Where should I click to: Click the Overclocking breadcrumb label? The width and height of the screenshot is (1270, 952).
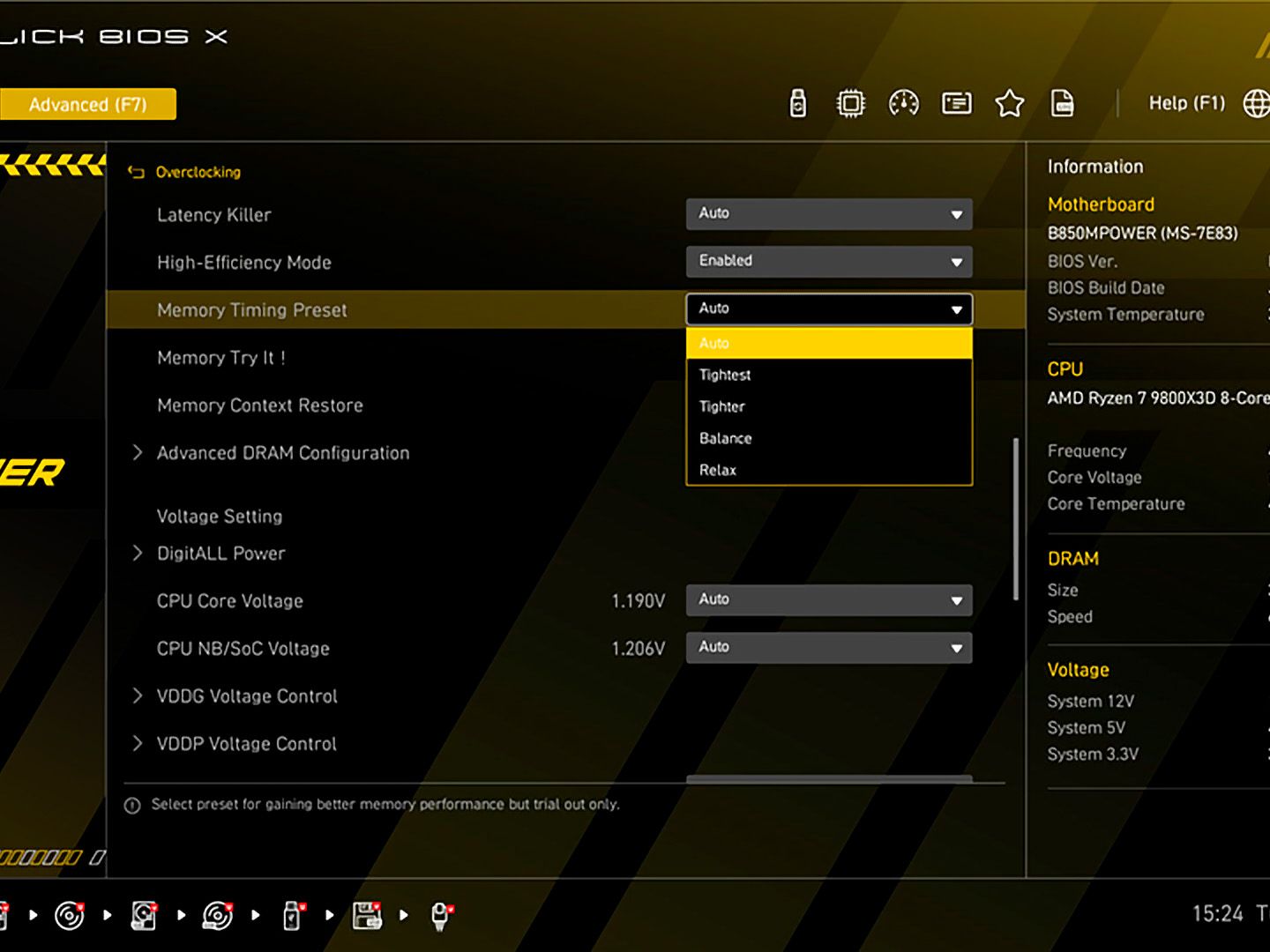pyautogui.click(x=198, y=172)
